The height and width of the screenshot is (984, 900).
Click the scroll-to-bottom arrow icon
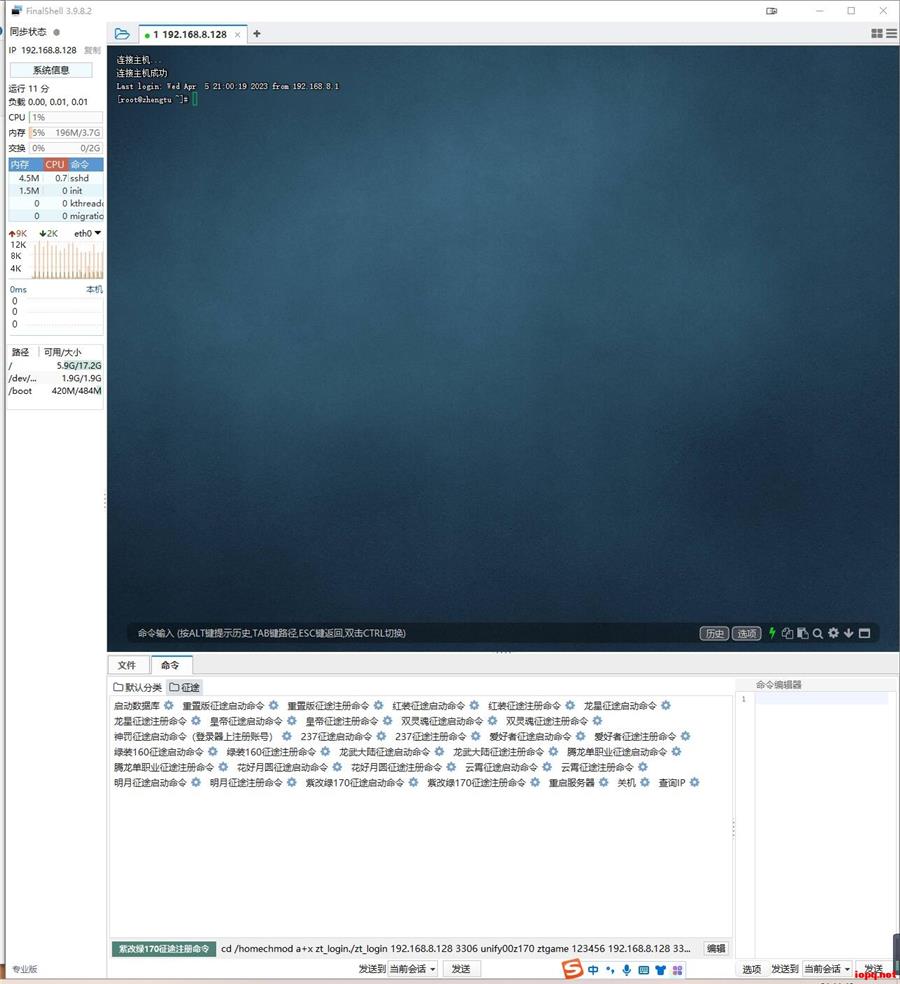point(849,633)
